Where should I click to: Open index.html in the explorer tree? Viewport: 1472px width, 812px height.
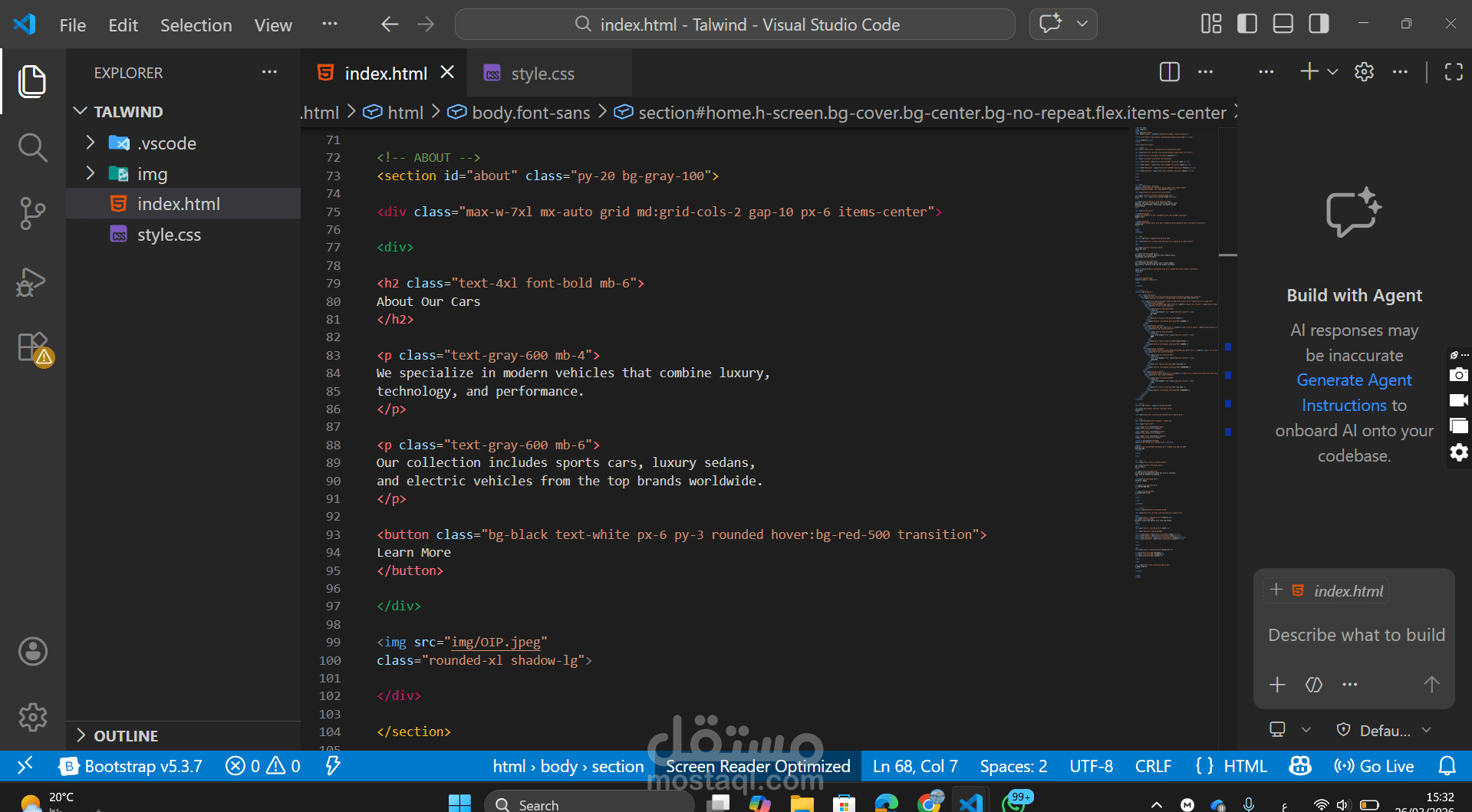pyautogui.click(x=184, y=204)
